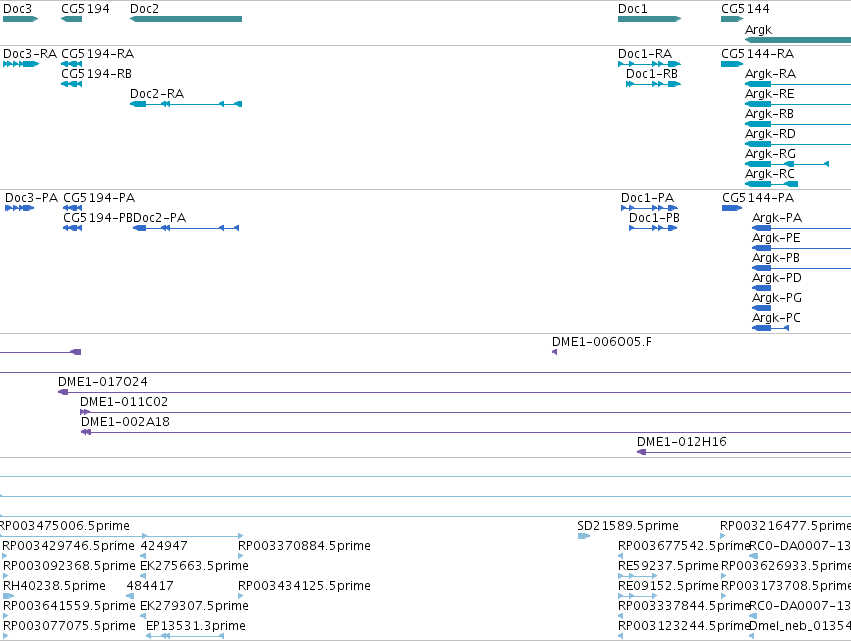Select the Argk-RG transcript glyph

point(787,164)
